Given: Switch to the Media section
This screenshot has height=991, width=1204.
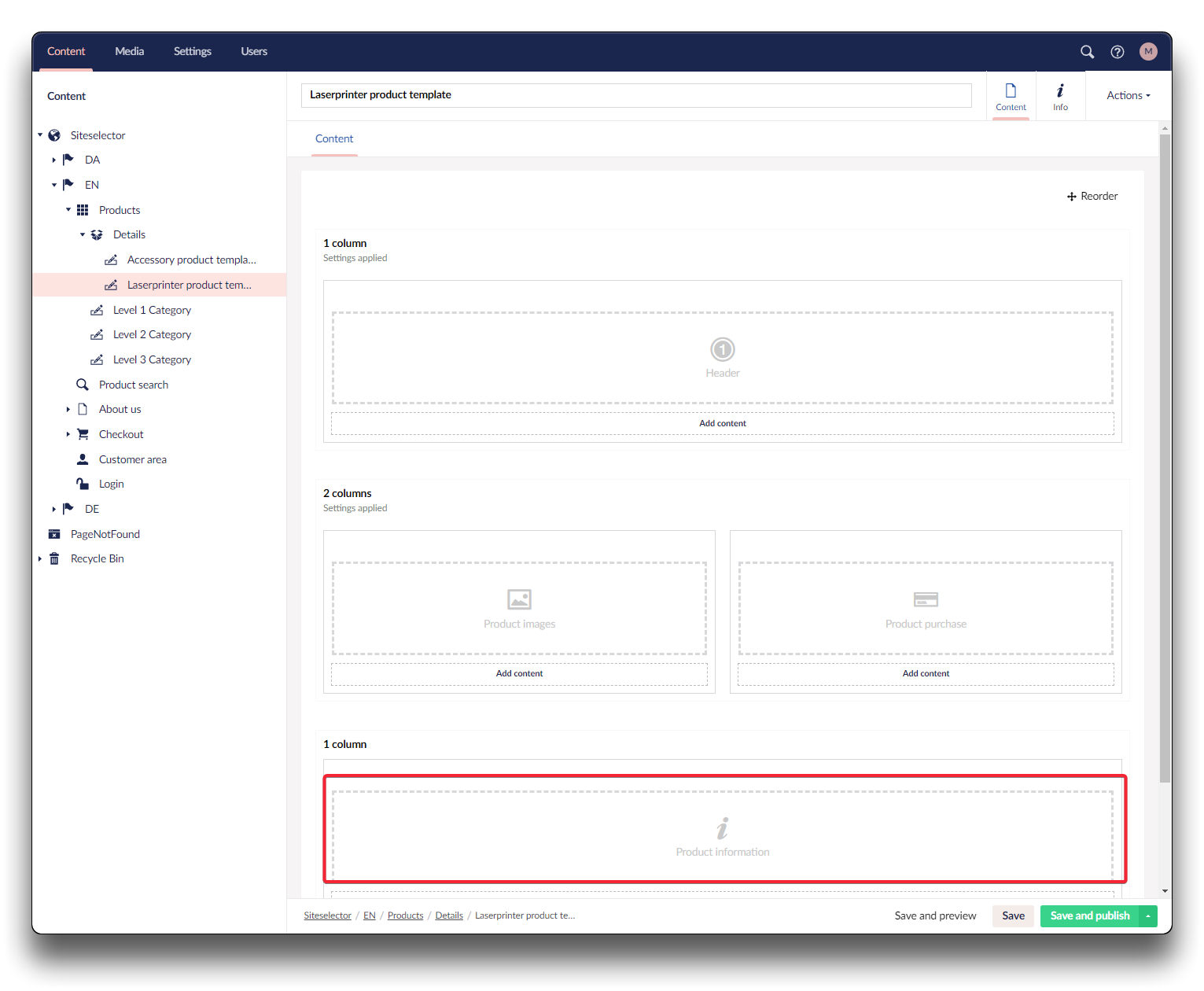Looking at the screenshot, I should coord(129,52).
